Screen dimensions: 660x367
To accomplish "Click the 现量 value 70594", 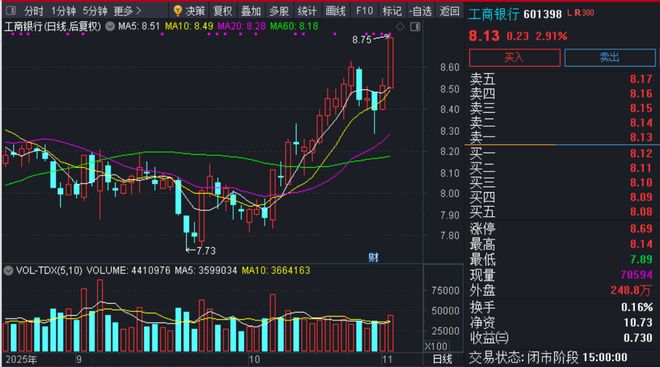I will tap(636, 275).
